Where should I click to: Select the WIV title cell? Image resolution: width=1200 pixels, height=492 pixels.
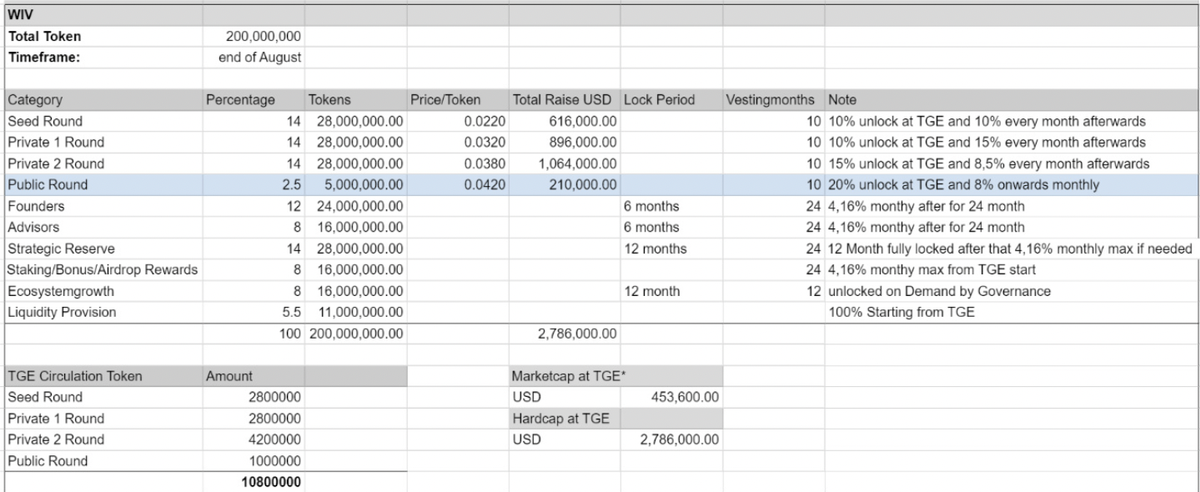pos(20,15)
